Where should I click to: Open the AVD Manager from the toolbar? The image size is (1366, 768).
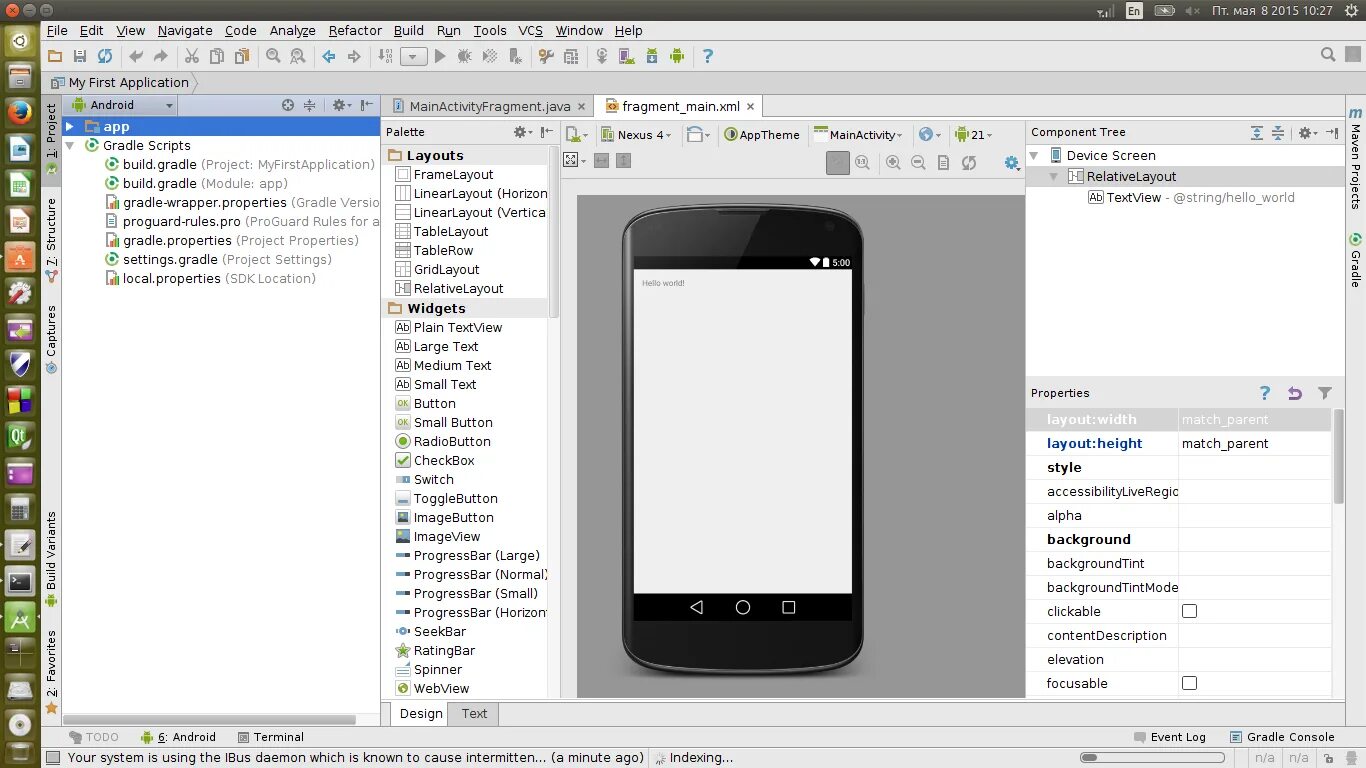(627, 57)
